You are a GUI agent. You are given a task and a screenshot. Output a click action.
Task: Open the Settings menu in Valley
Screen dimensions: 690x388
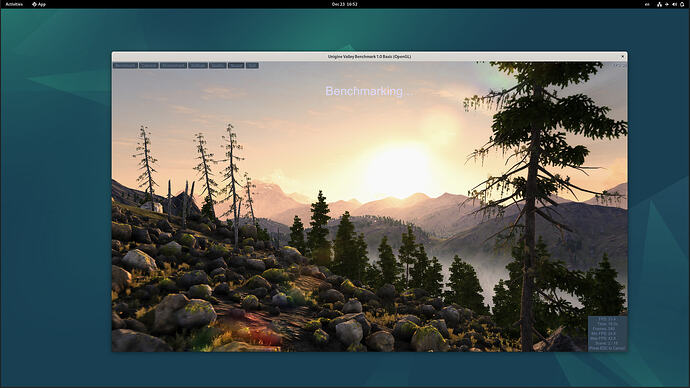[x=198, y=66]
